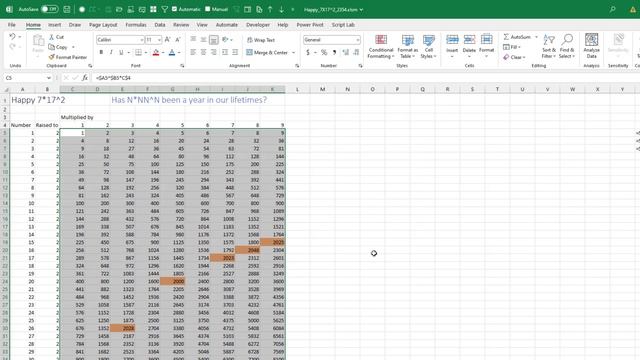Switch to the Formulas tab
This screenshot has height=360, width=640.
[x=136, y=25]
